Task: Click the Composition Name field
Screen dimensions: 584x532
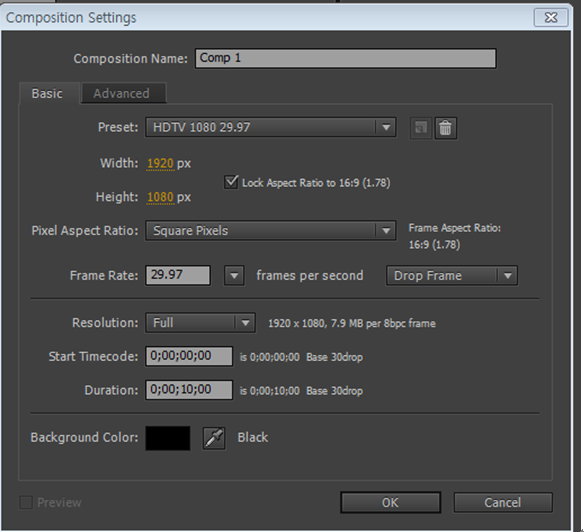Action: pos(346,58)
